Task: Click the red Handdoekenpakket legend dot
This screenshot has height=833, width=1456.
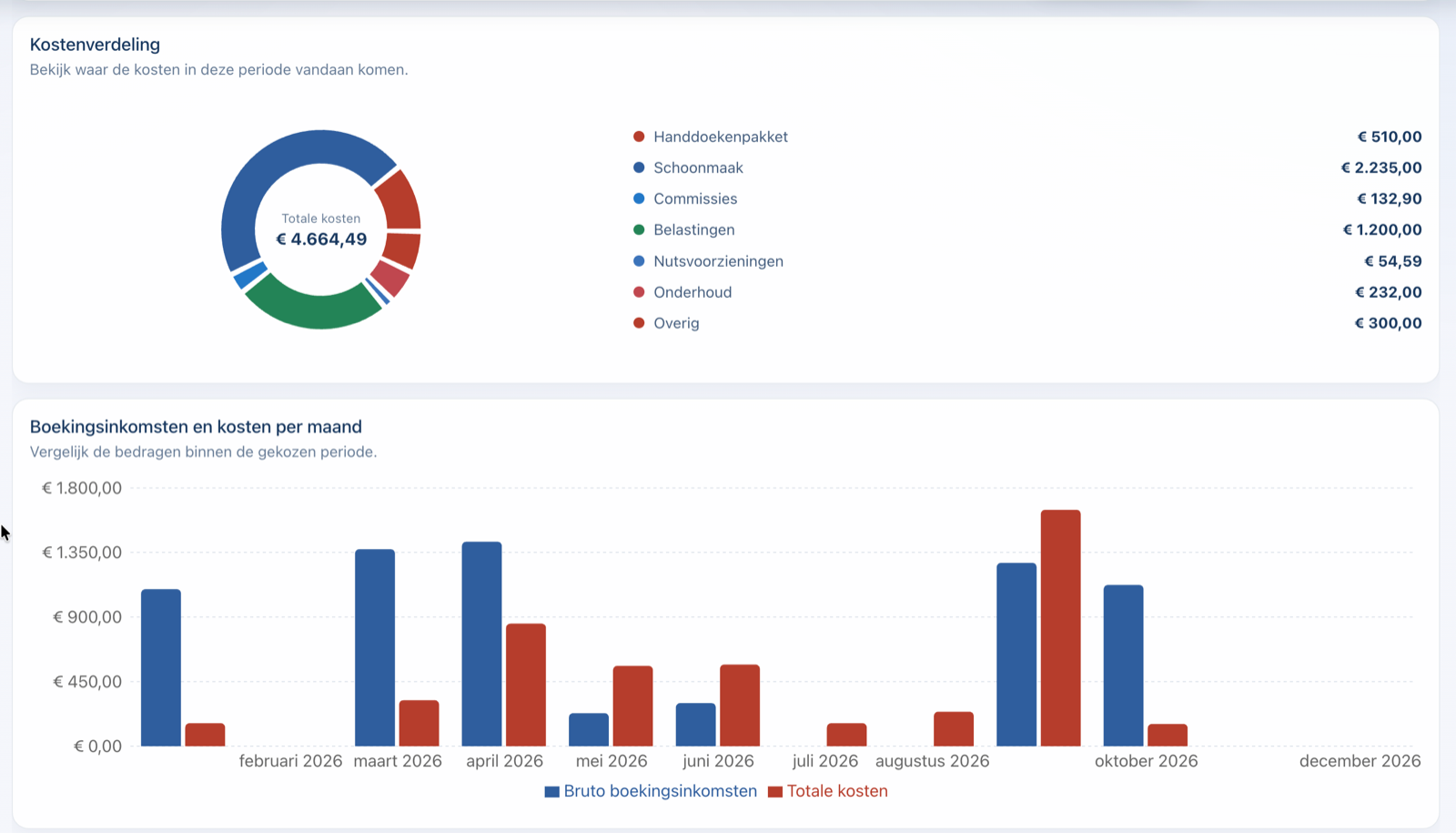Action: 639,137
